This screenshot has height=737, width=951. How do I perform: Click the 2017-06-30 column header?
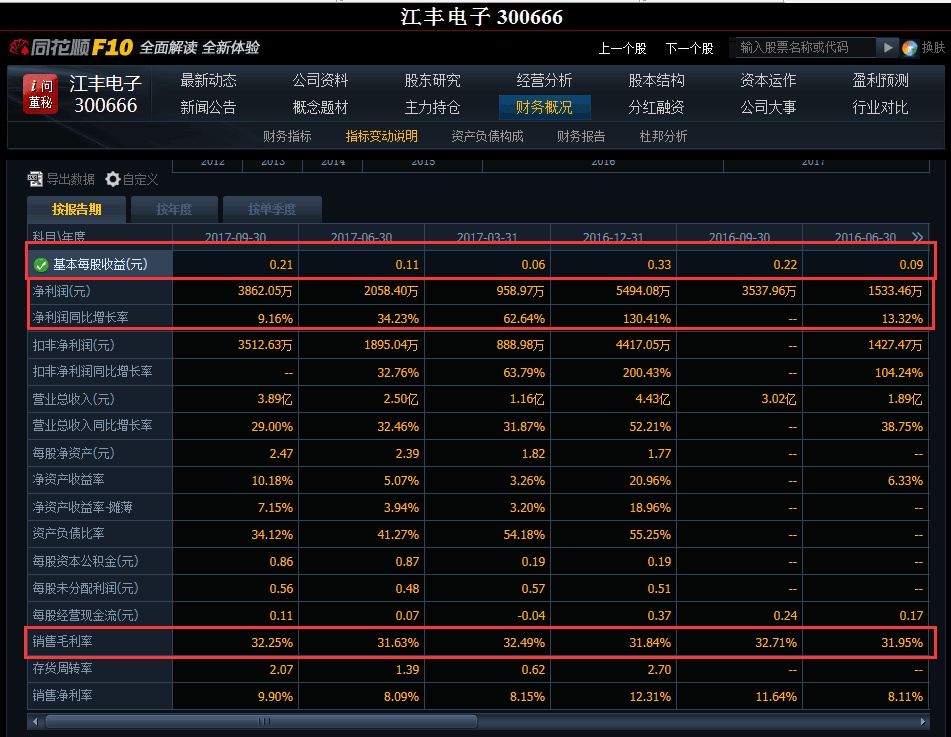pos(361,237)
